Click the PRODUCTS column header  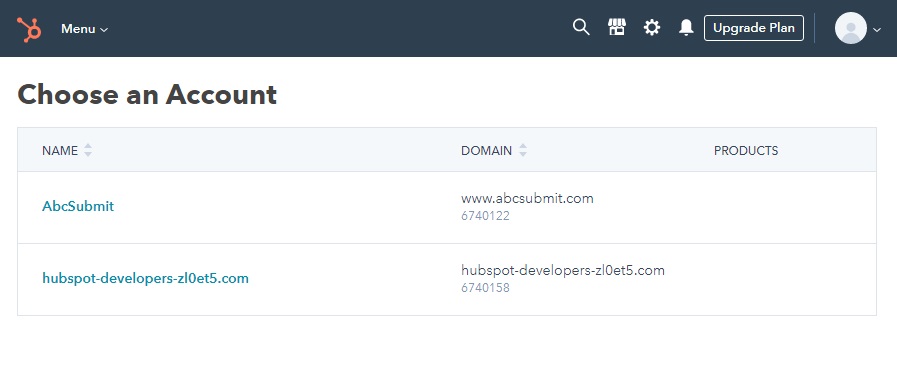click(746, 151)
